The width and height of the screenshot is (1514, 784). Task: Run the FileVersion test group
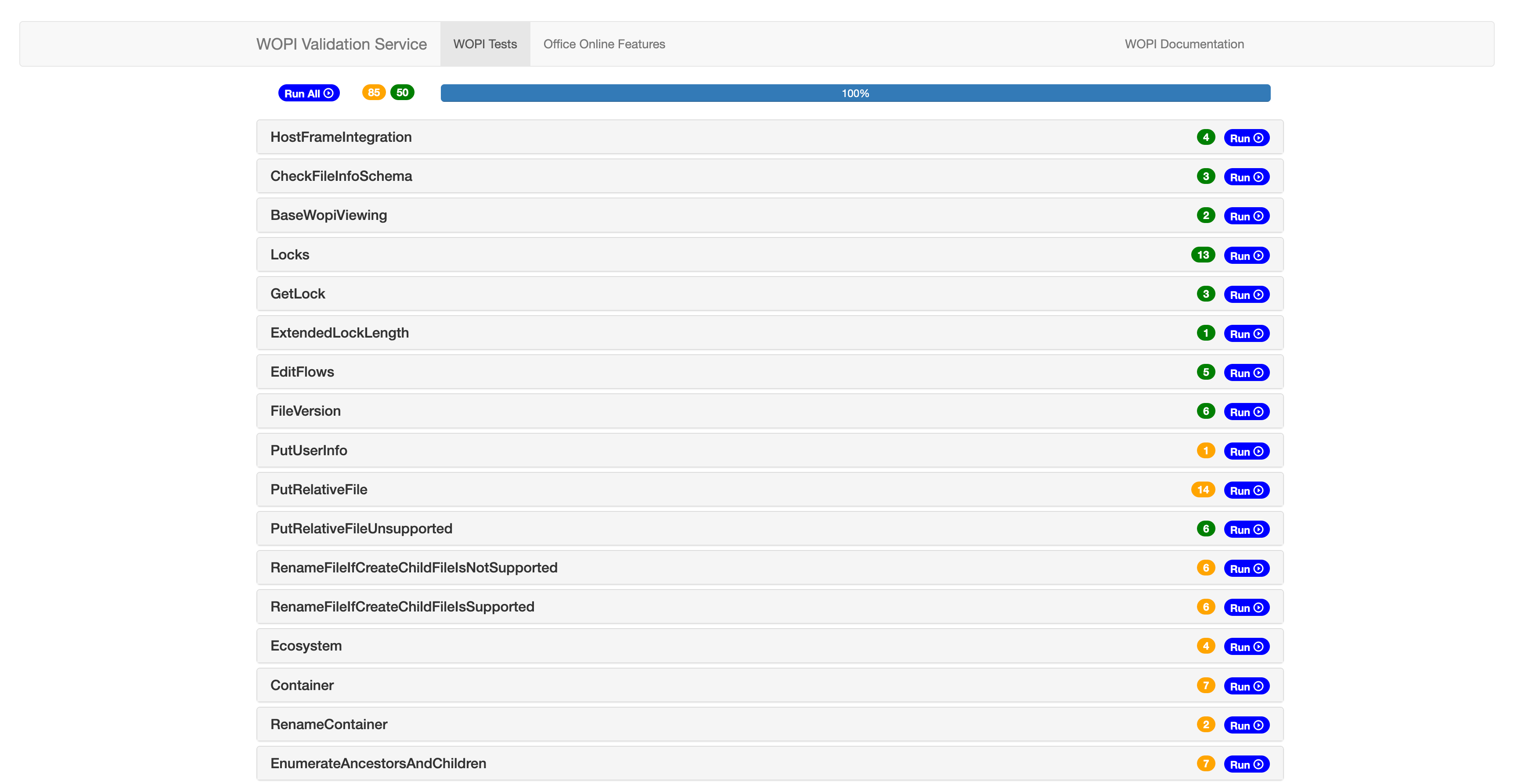[x=1246, y=411]
